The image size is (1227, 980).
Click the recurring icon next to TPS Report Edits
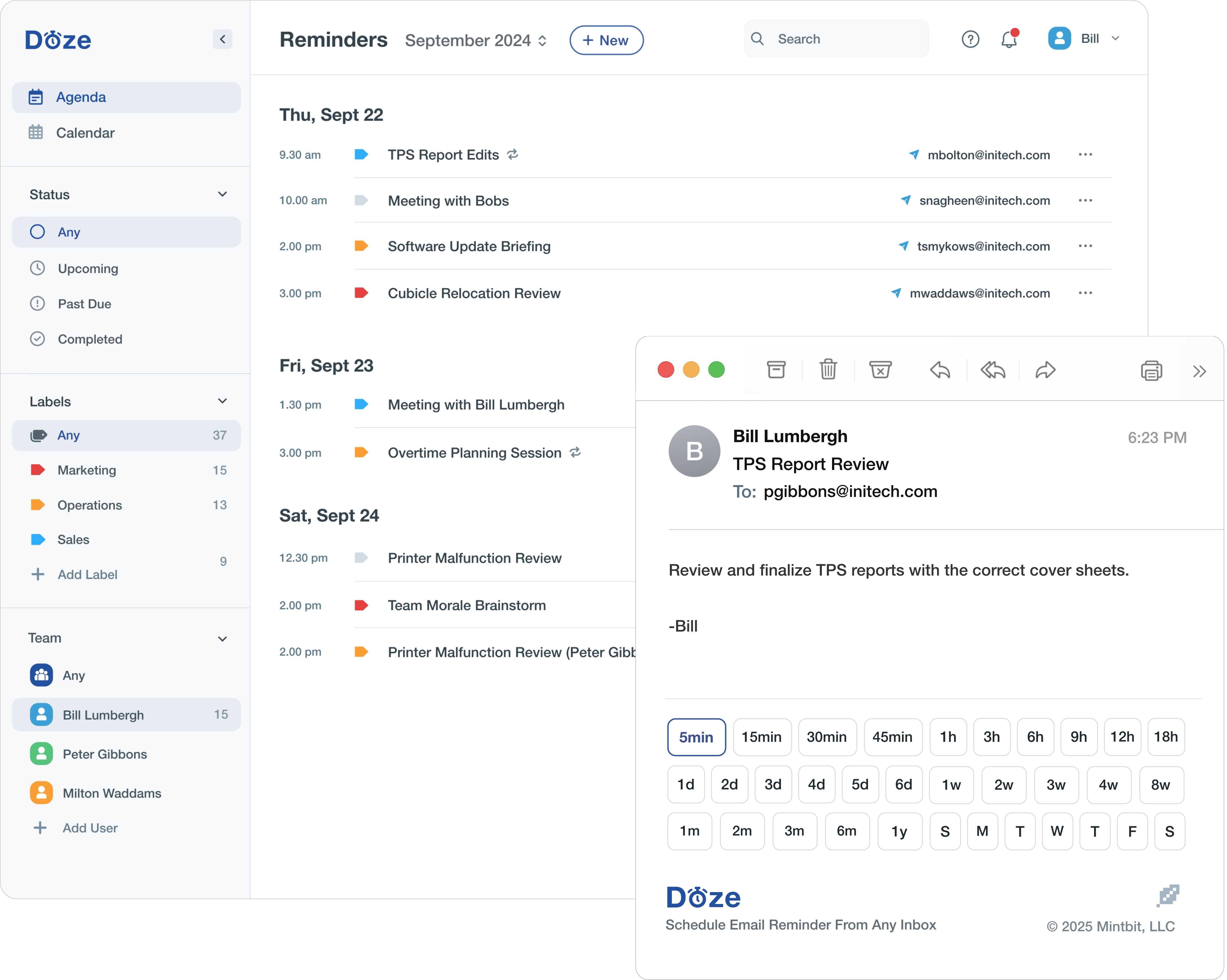(513, 155)
